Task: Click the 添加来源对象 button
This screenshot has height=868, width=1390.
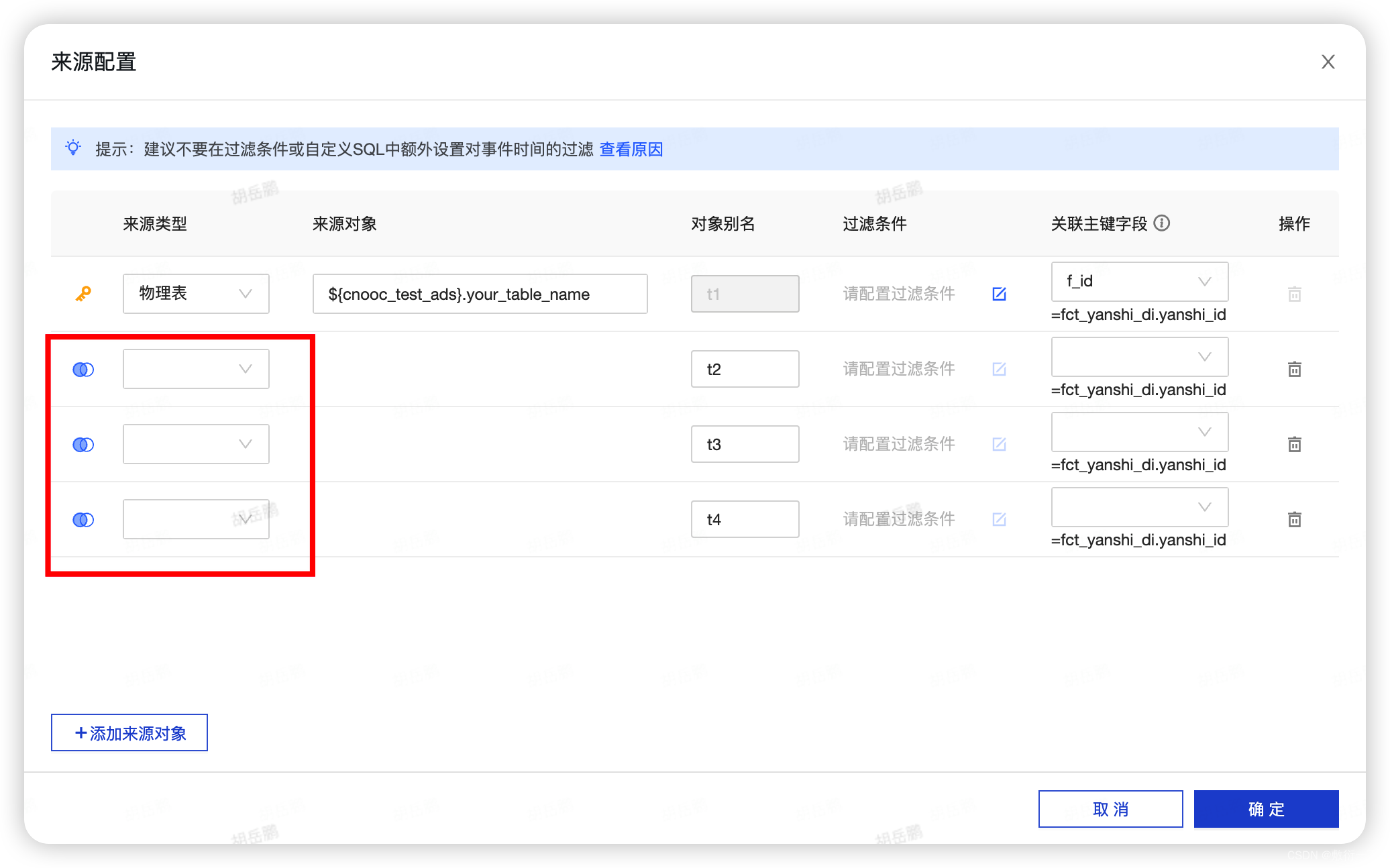Action: click(129, 733)
